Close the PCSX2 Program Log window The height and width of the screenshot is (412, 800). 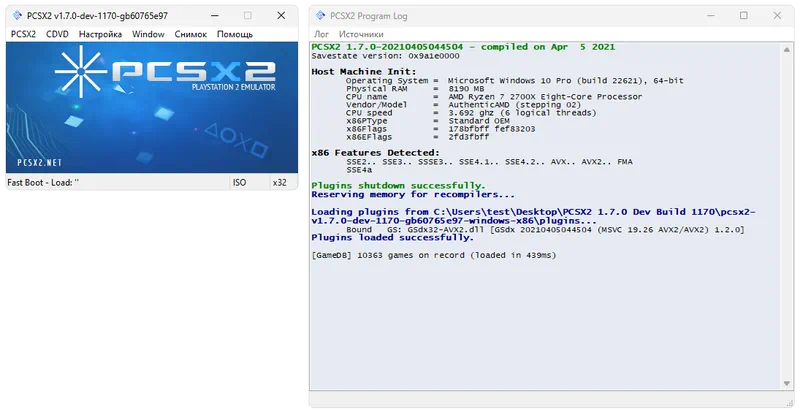coord(777,15)
